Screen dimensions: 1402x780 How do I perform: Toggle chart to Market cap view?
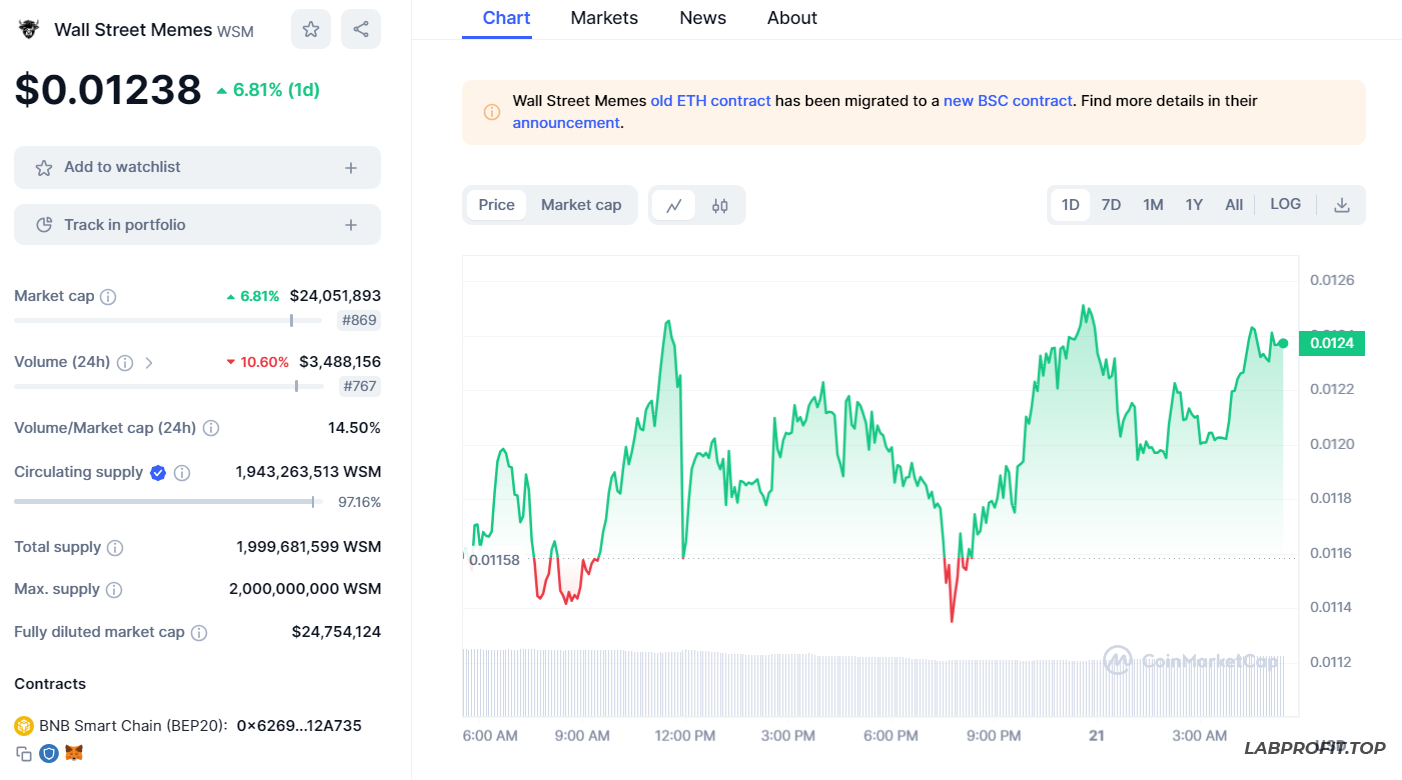(x=581, y=205)
